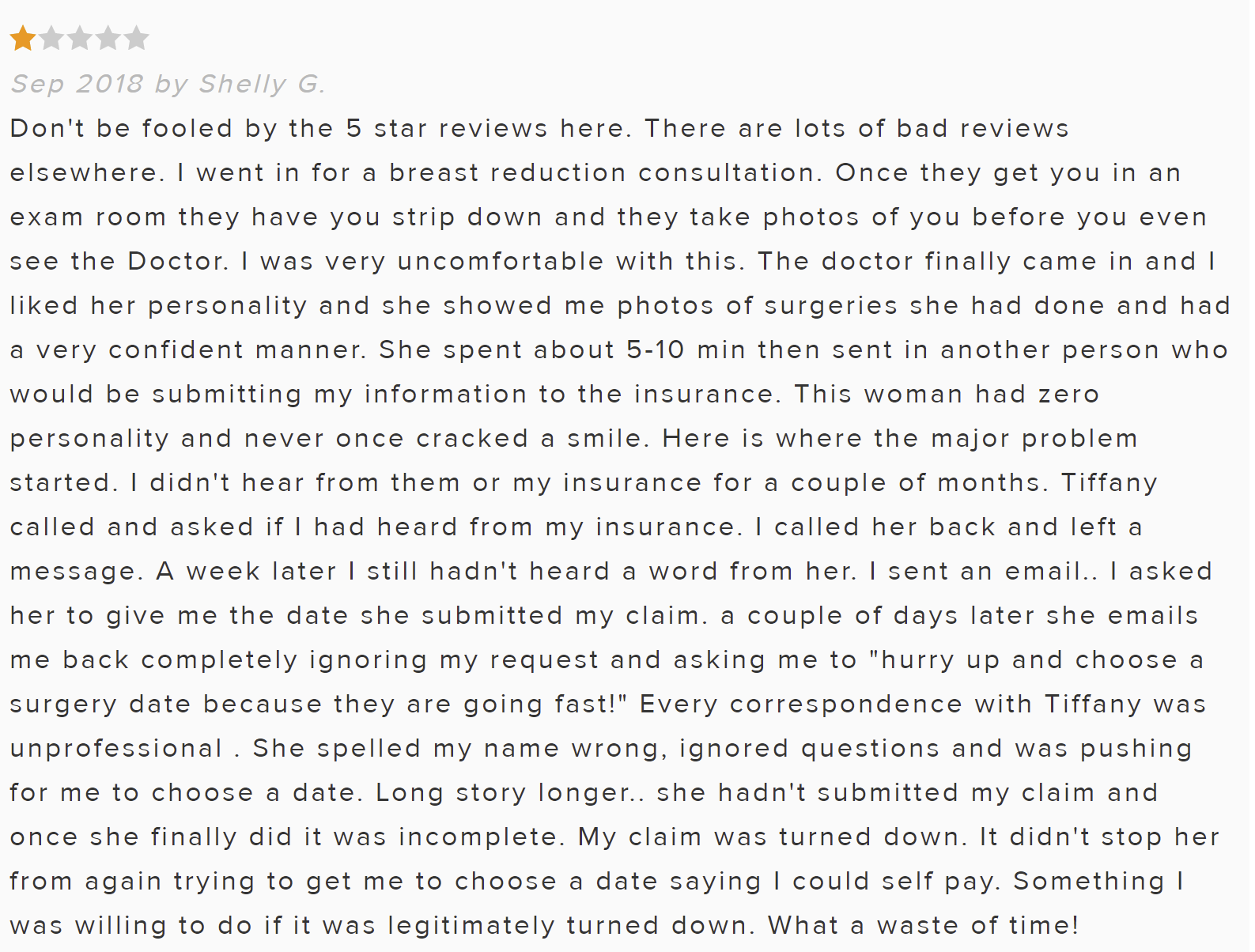Click the words "exam room" in review
Viewport: 1255px width, 952px height.
pyautogui.click(x=86, y=217)
